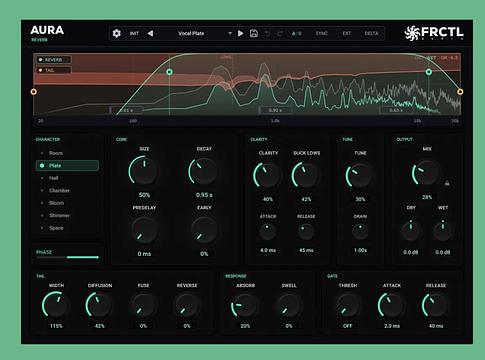This screenshot has height=360, width=485.
Task: Click the redo arrow icon
Action: pos(280,34)
